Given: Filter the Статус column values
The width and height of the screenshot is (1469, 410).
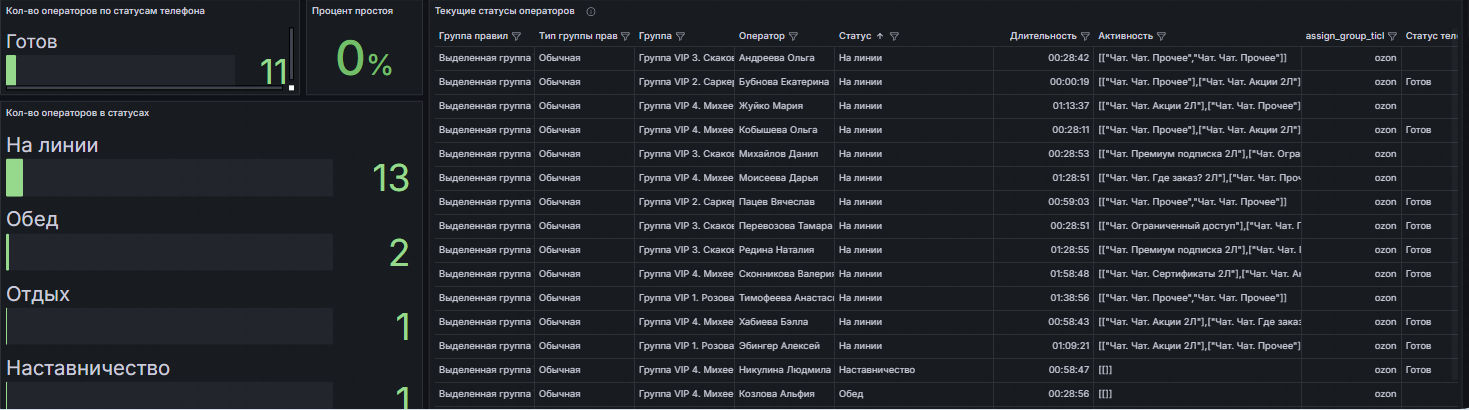Looking at the screenshot, I should point(895,36).
